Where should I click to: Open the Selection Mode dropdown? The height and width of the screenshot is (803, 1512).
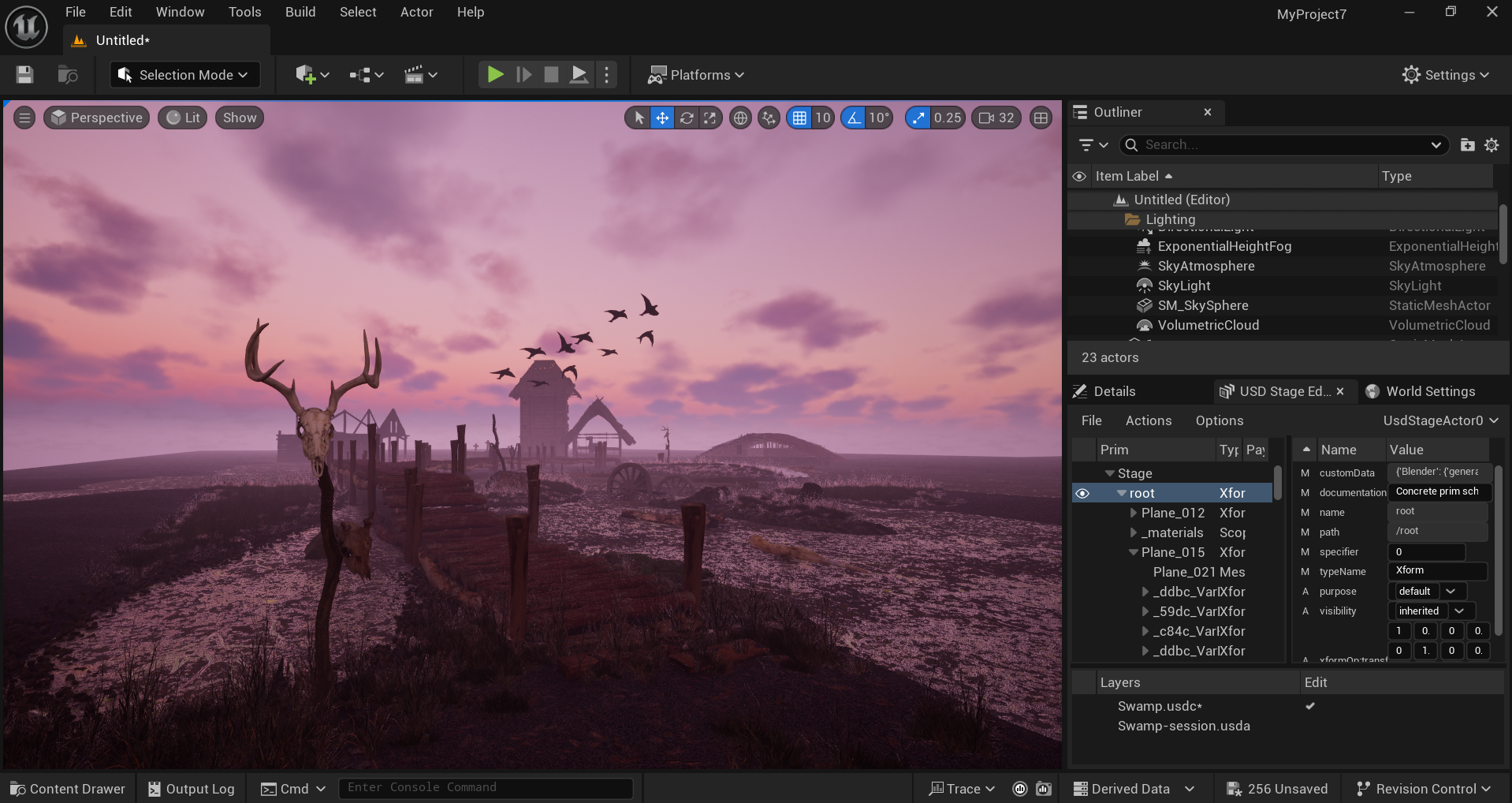184,75
